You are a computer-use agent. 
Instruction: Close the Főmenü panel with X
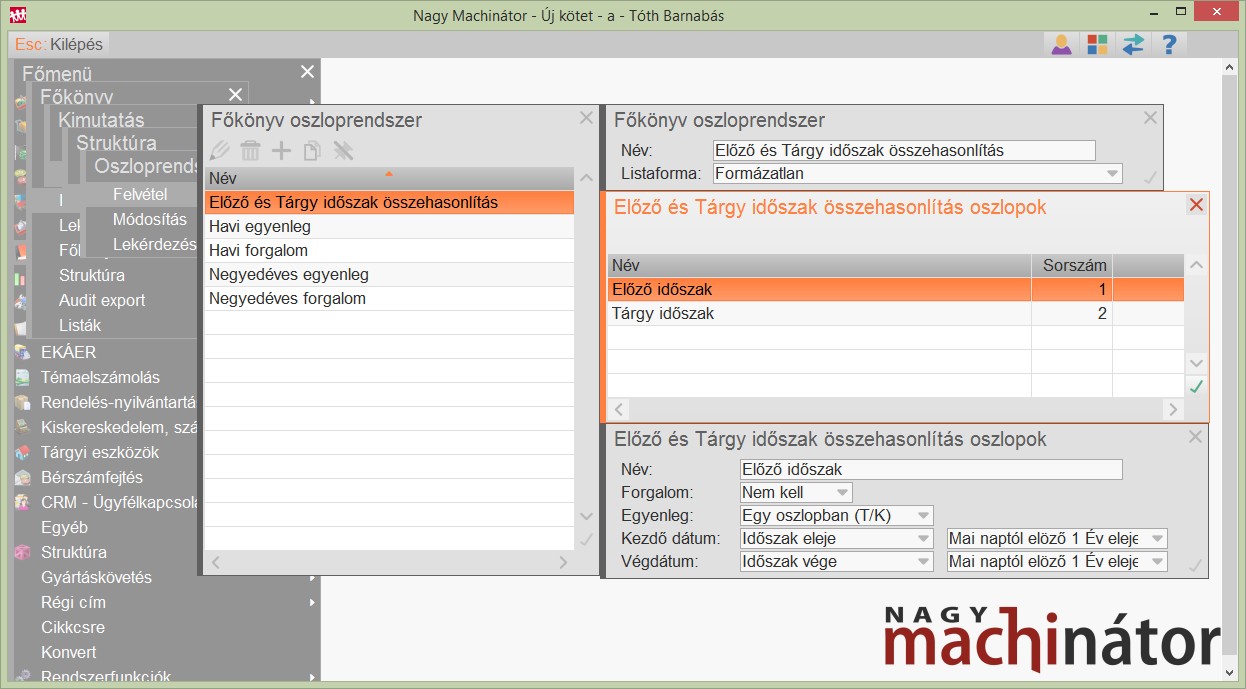(x=307, y=72)
